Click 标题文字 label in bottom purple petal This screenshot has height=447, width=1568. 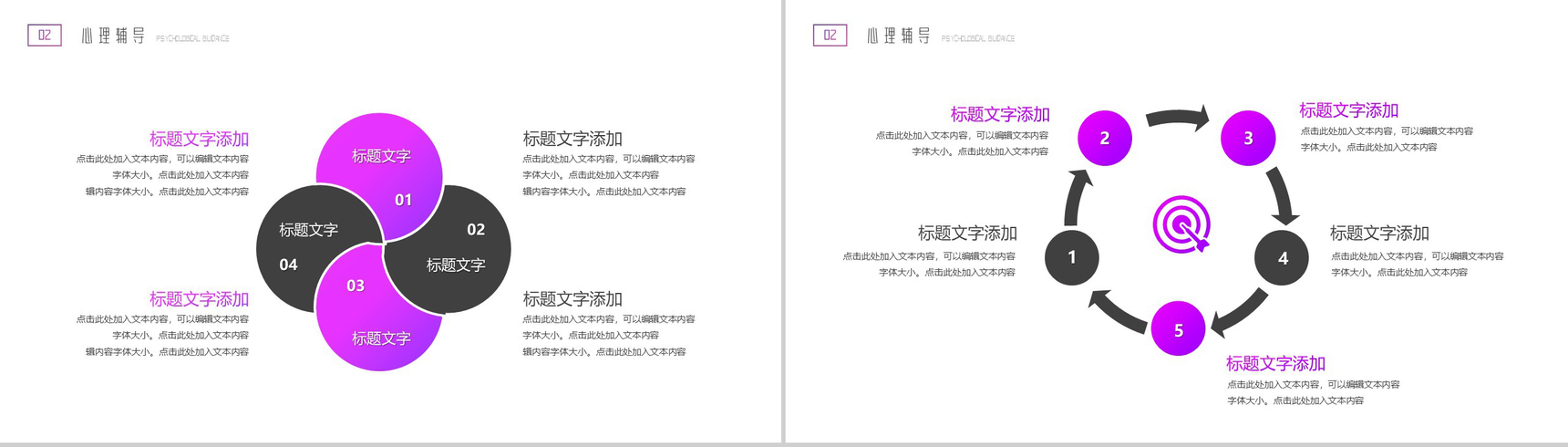[x=381, y=338]
